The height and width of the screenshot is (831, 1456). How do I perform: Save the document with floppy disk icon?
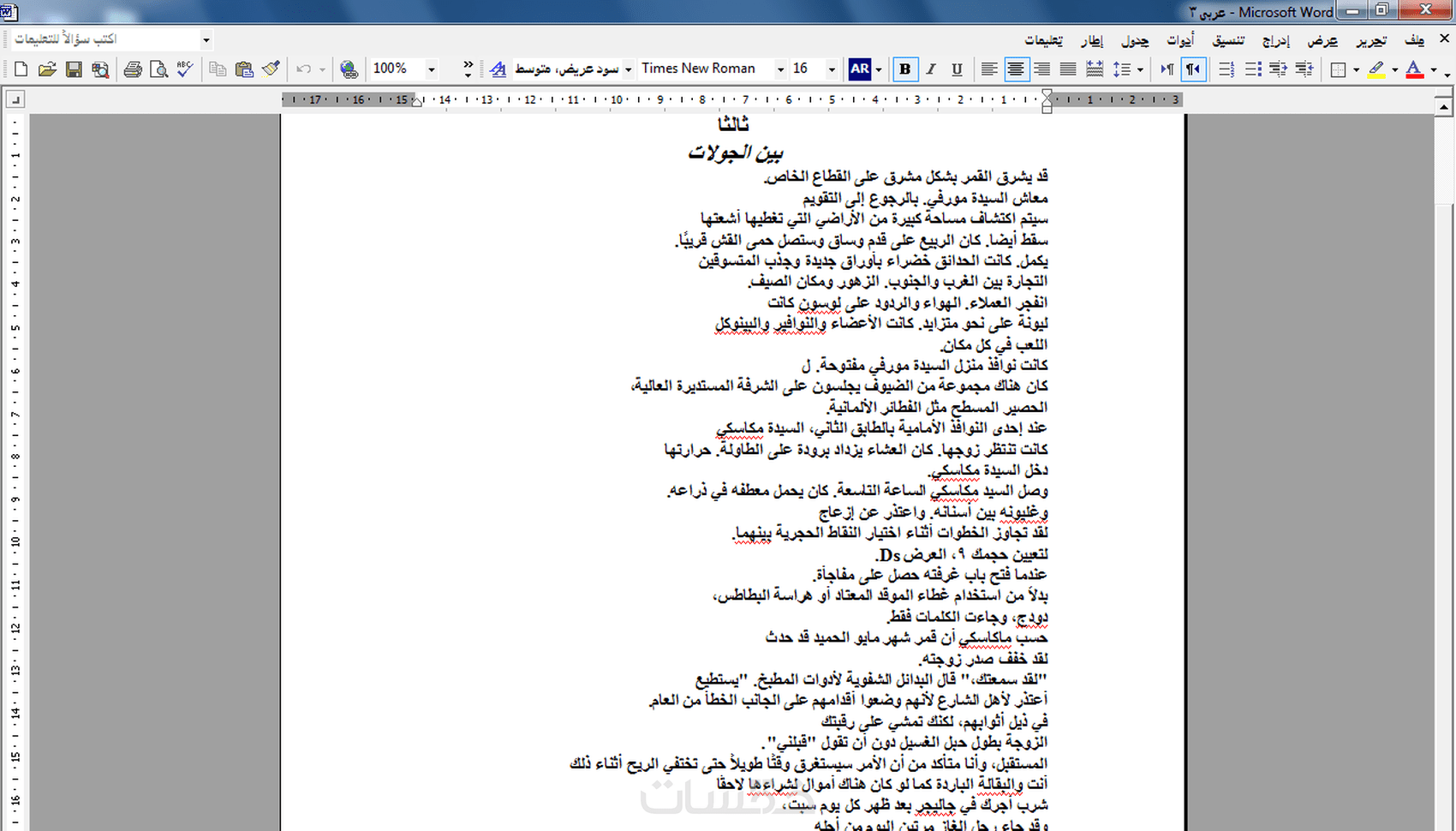point(75,69)
